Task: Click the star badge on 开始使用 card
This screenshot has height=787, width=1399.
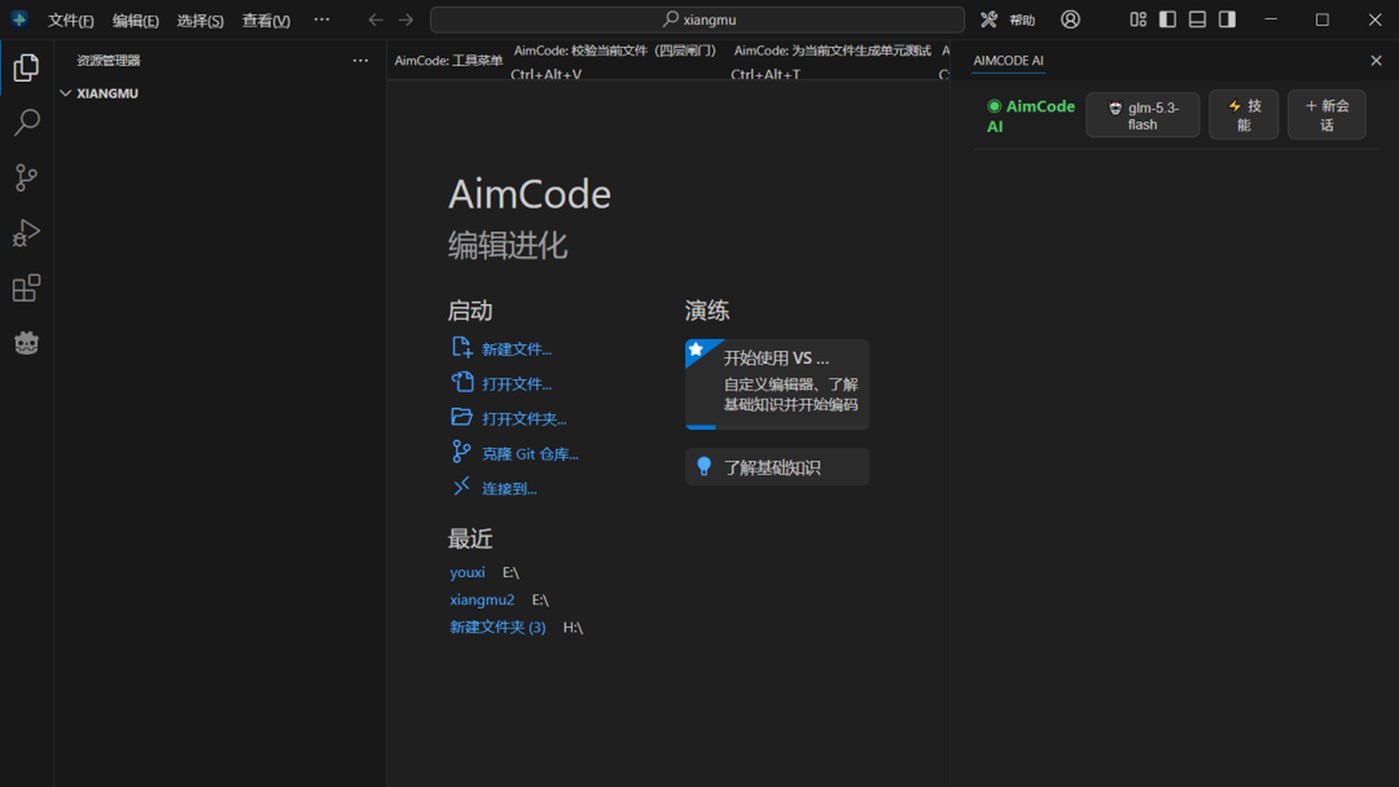Action: pos(696,349)
